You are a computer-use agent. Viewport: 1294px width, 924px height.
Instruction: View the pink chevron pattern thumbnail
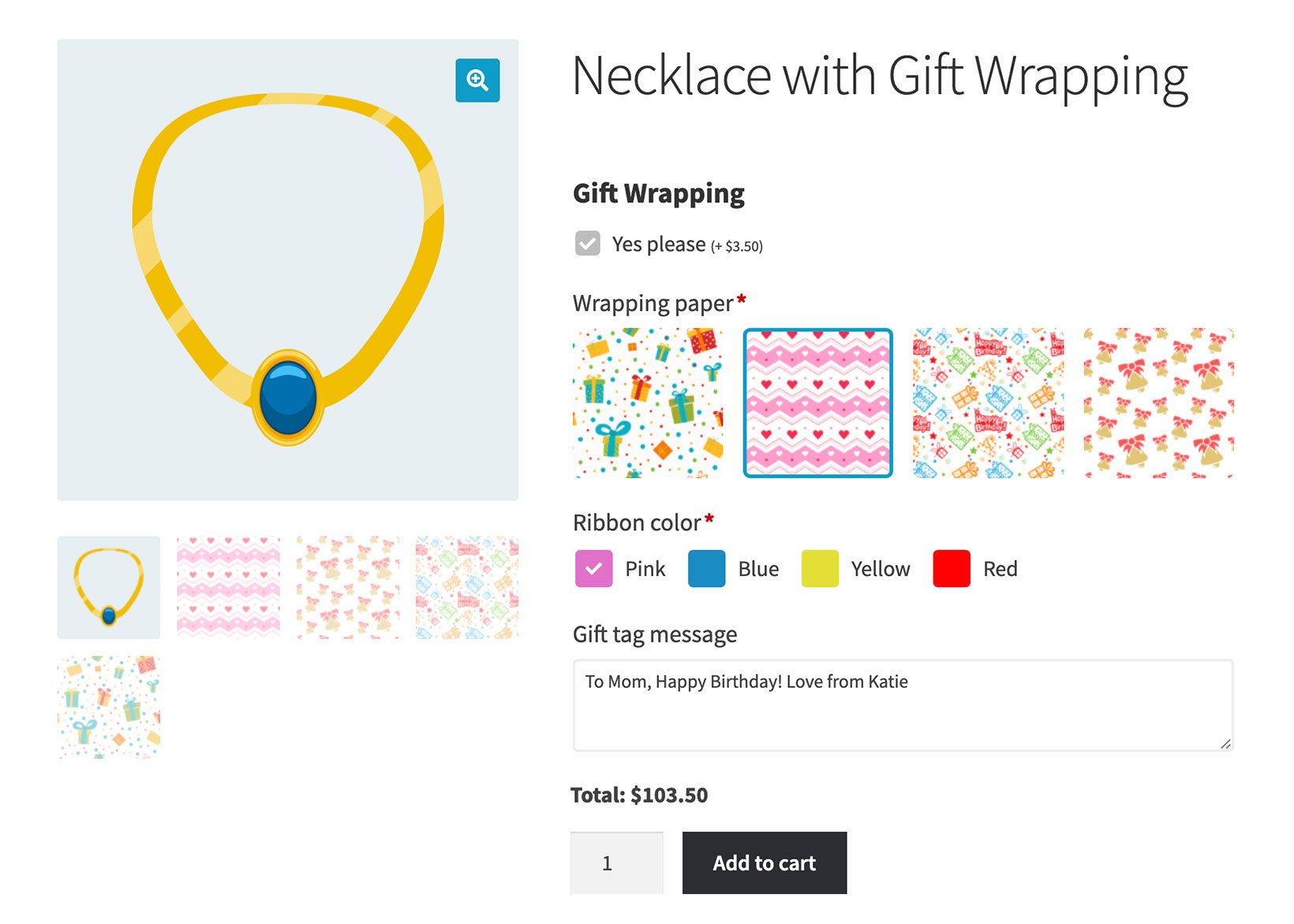(x=229, y=585)
